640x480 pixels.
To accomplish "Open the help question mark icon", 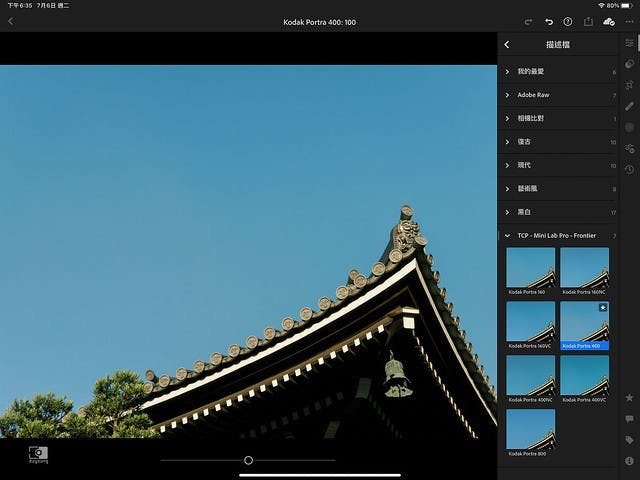I will pyautogui.click(x=568, y=21).
